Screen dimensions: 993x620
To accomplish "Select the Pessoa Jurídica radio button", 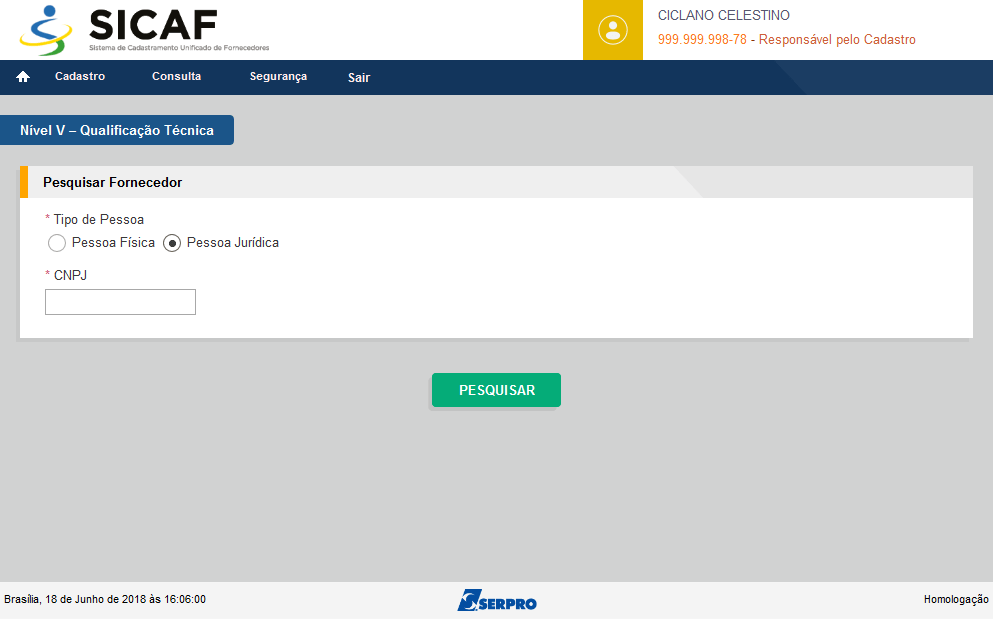I will coord(172,243).
